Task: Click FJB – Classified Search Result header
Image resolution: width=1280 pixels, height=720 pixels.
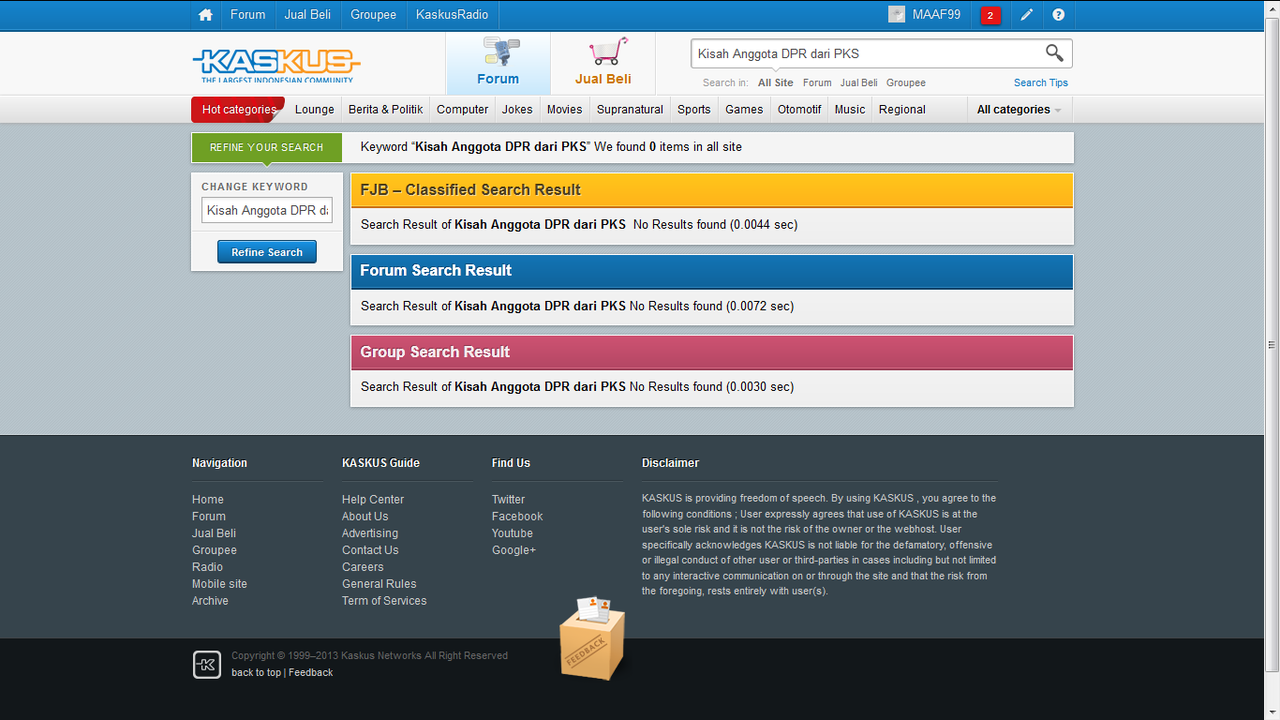Action: [712, 190]
